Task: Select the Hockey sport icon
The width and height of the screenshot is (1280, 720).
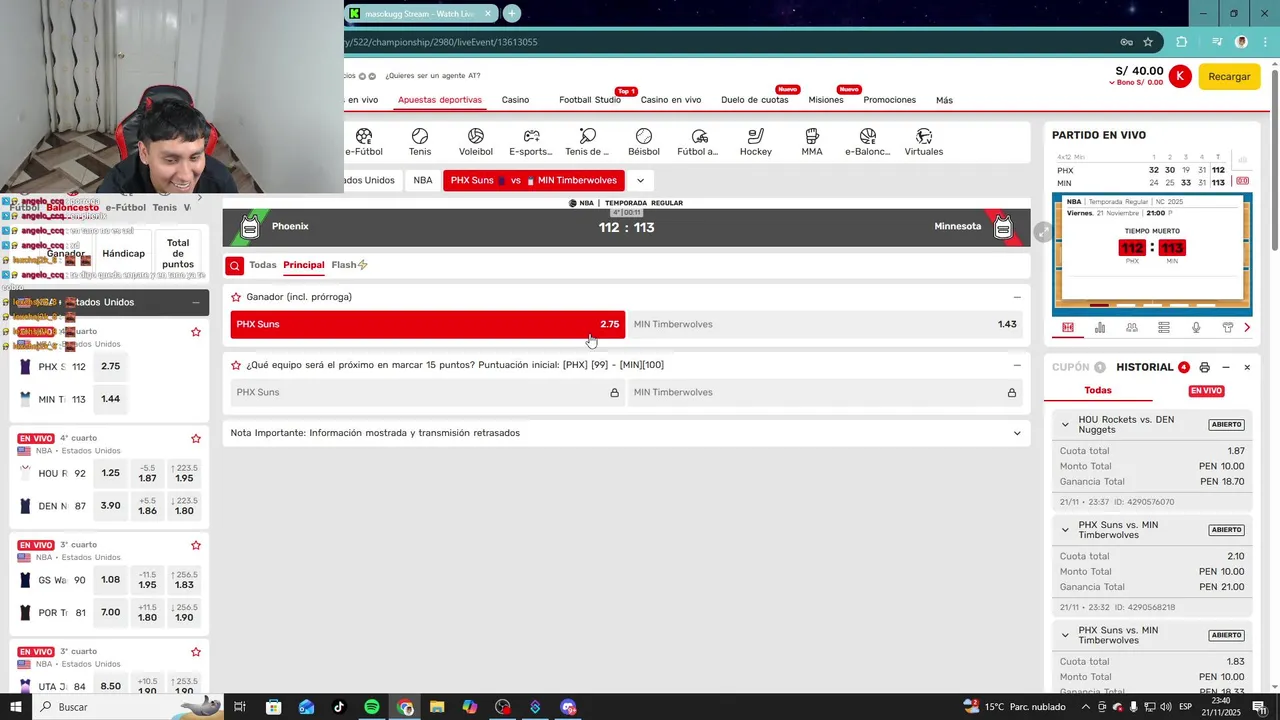Action: click(x=756, y=142)
